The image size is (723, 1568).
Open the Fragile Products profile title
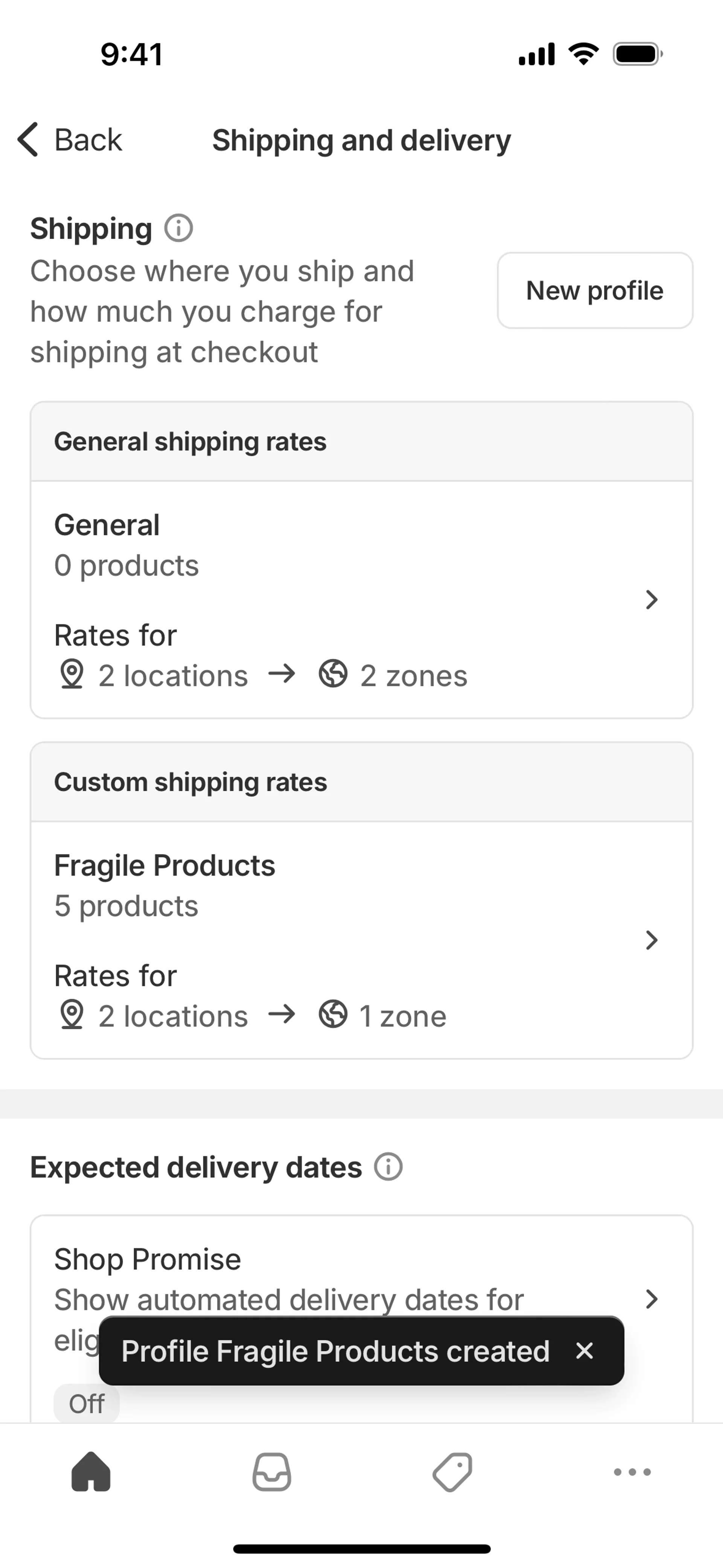tap(164, 865)
